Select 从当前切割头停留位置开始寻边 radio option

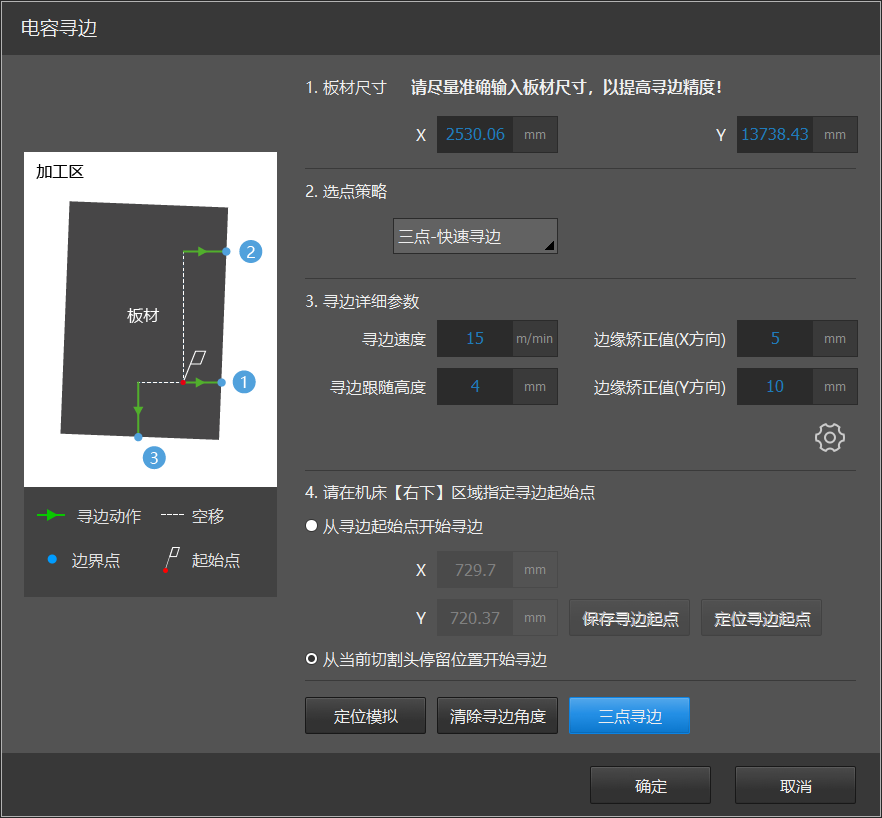point(312,660)
